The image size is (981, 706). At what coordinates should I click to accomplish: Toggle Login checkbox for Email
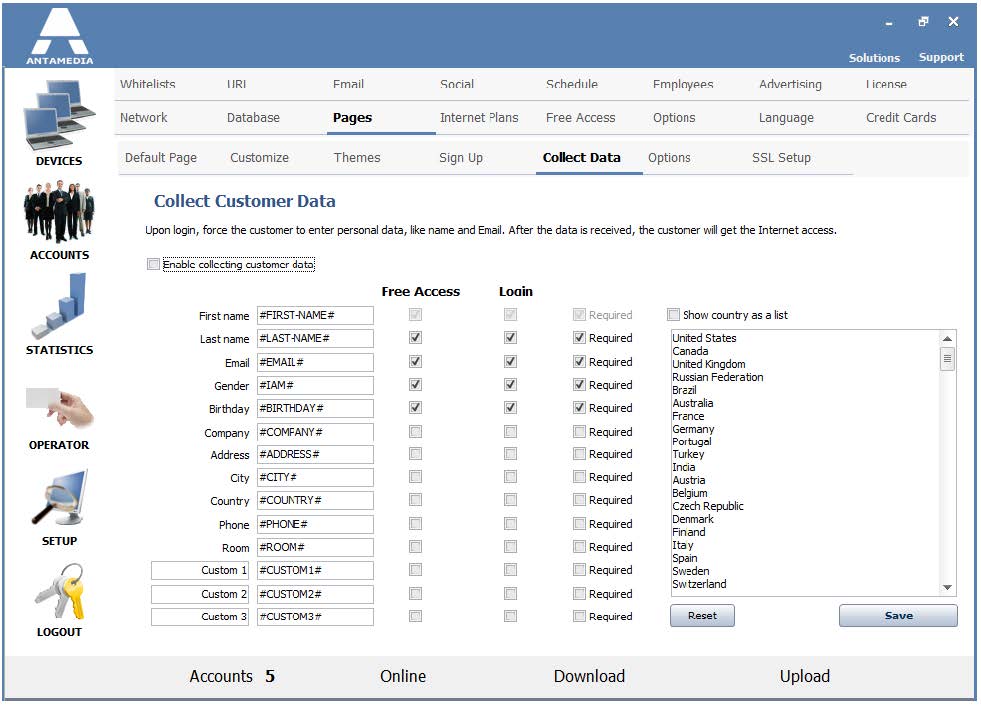(x=511, y=362)
